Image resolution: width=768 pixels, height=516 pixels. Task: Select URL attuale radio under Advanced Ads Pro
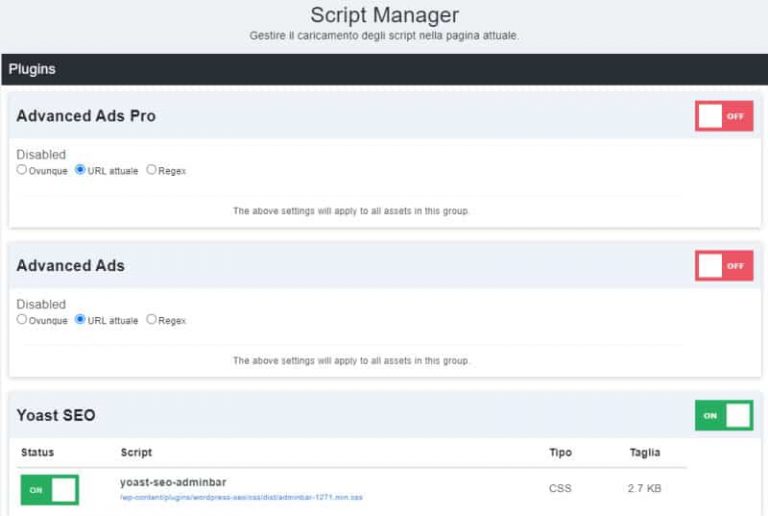point(80,170)
